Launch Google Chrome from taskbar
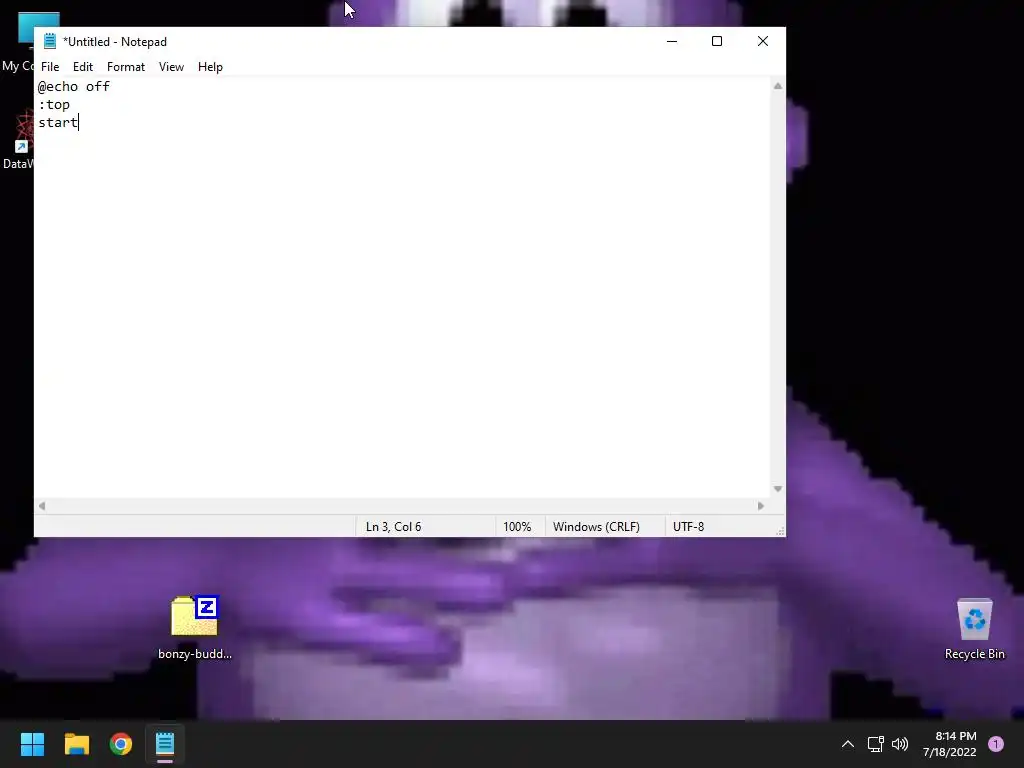 (x=121, y=744)
